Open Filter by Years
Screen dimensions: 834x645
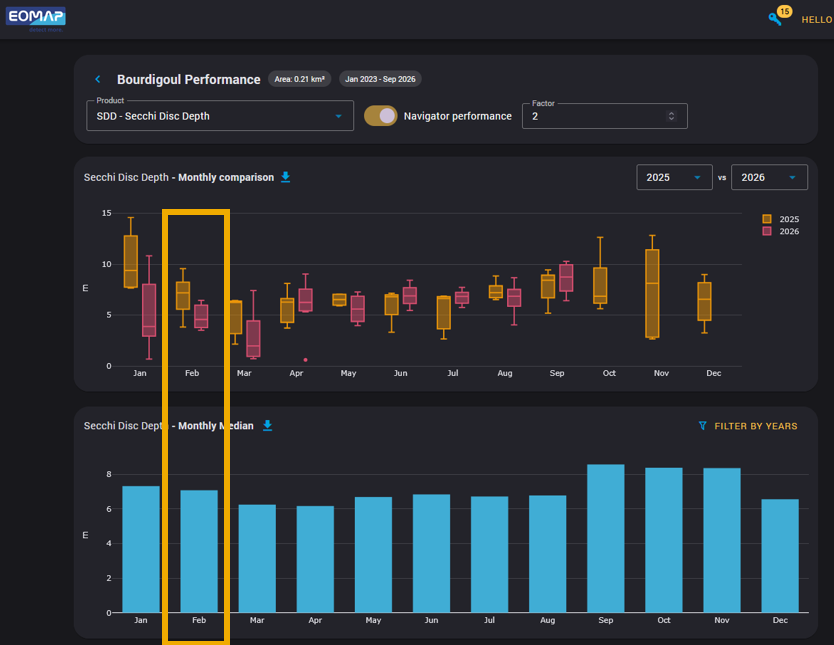[747, 426]
